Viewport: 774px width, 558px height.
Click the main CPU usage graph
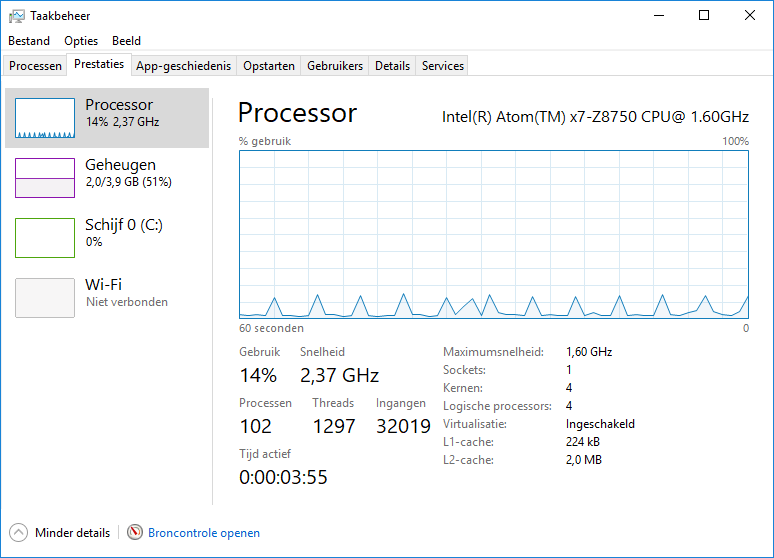tap(494, 235)
